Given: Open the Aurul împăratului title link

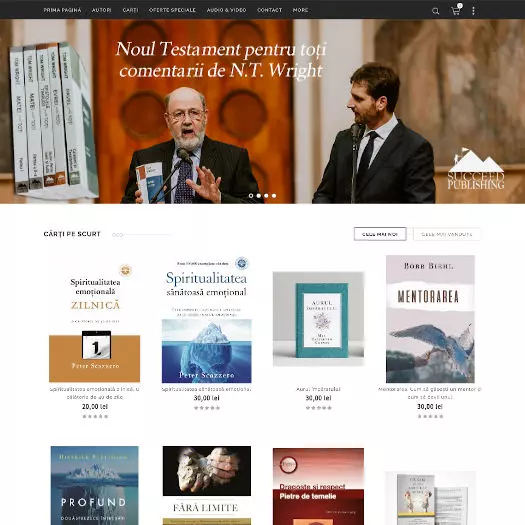Looking at the screenshot, I should (x=318, y=389).
